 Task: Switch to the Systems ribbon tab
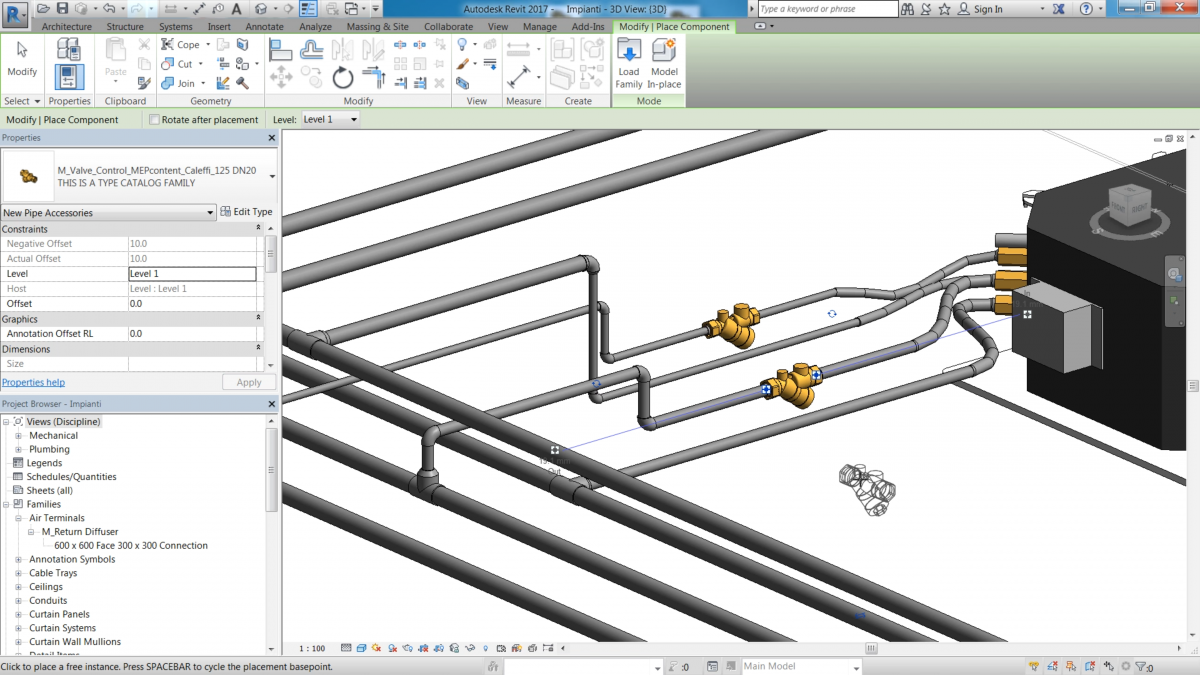176,27
